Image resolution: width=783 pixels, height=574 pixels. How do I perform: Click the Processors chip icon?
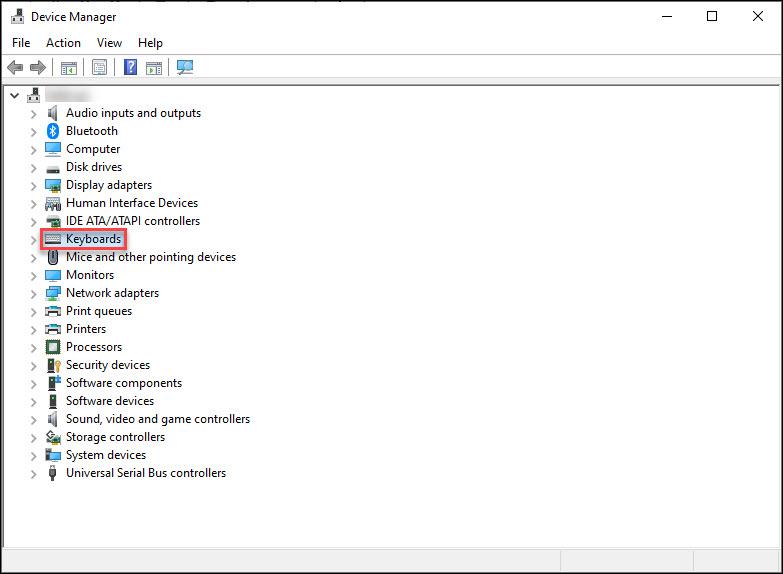53,347
